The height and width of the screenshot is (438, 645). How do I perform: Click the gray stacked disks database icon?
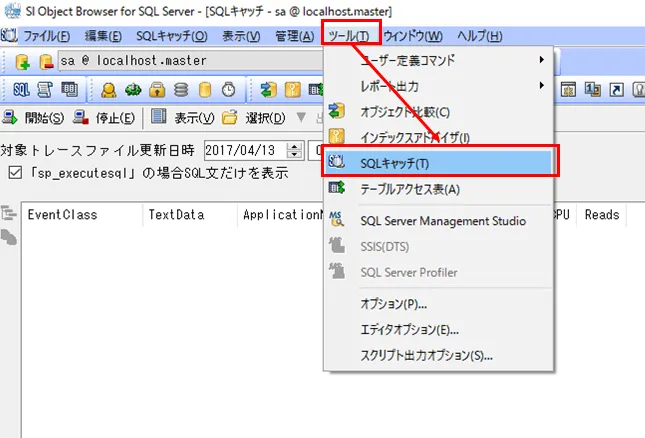click(181, 90)
